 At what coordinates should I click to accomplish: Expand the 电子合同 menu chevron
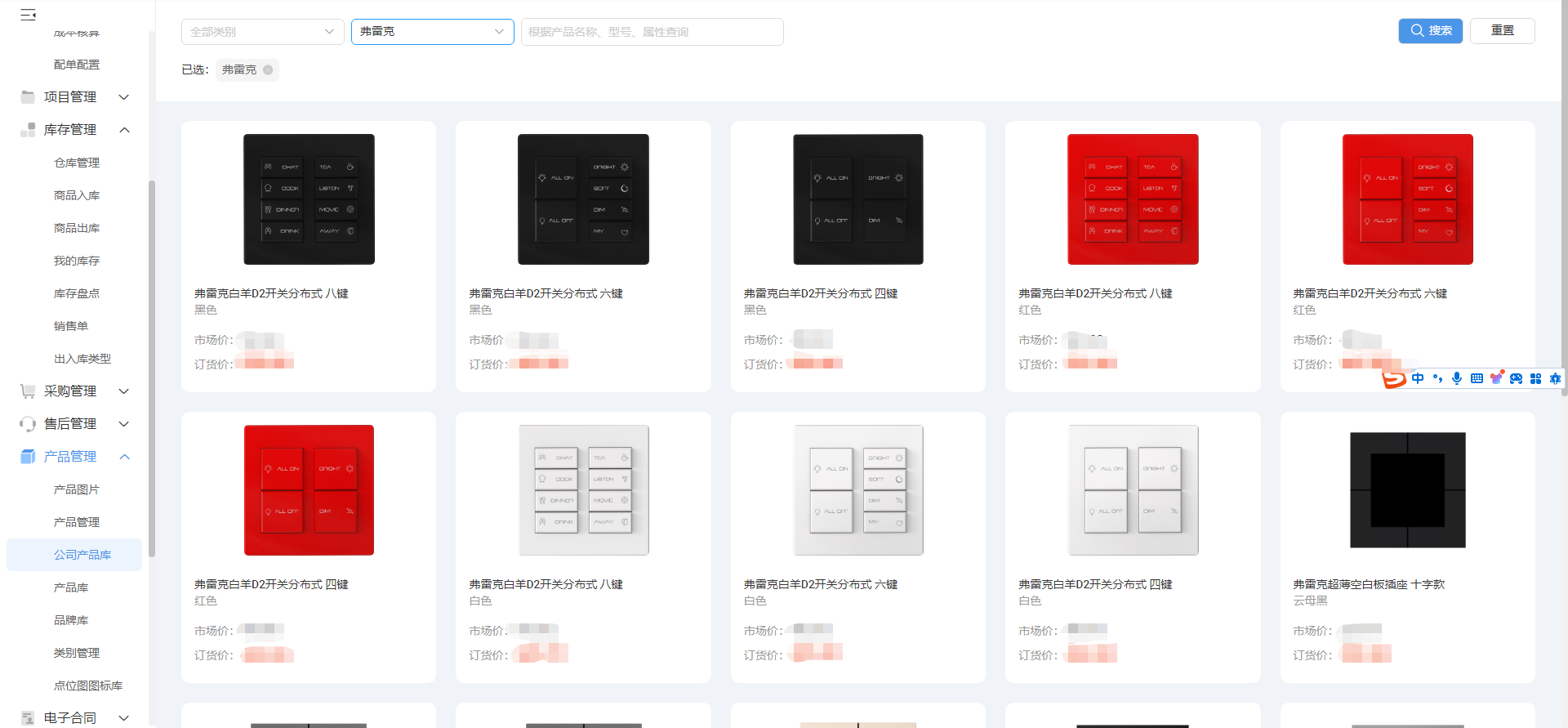click(x=124, y=718)
